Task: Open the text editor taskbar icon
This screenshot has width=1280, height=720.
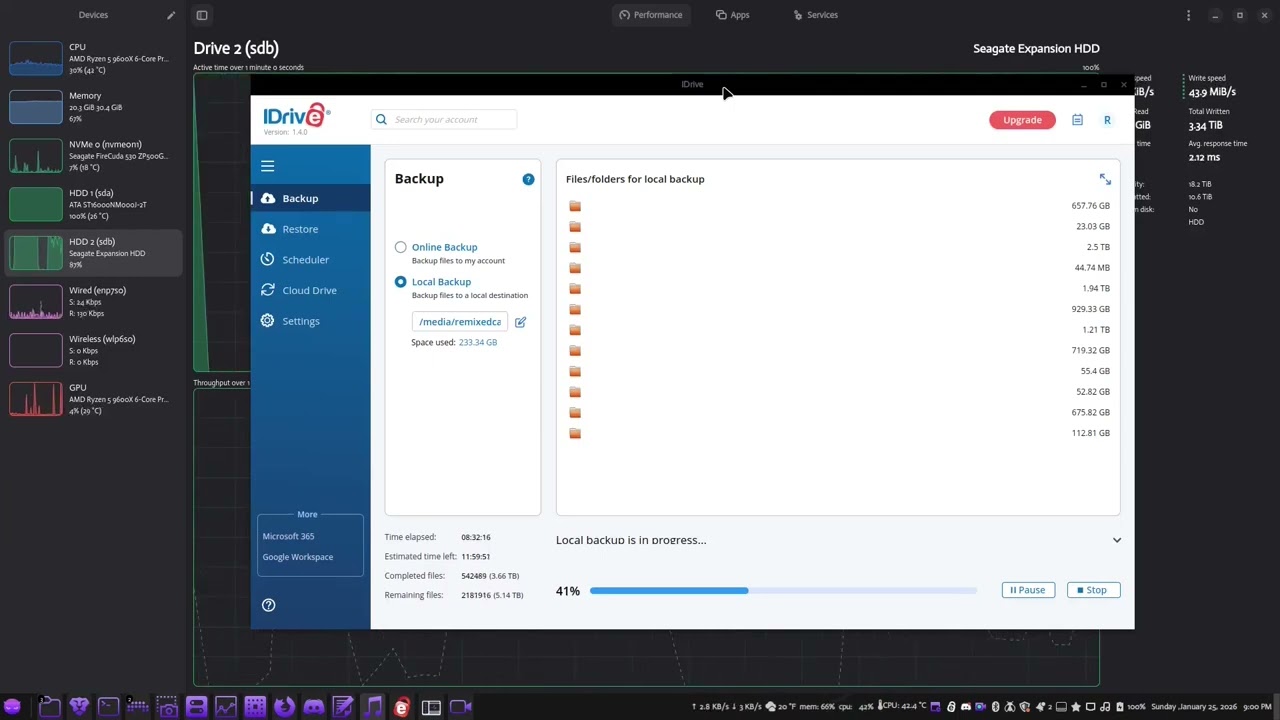Action: tap(343, 707)
